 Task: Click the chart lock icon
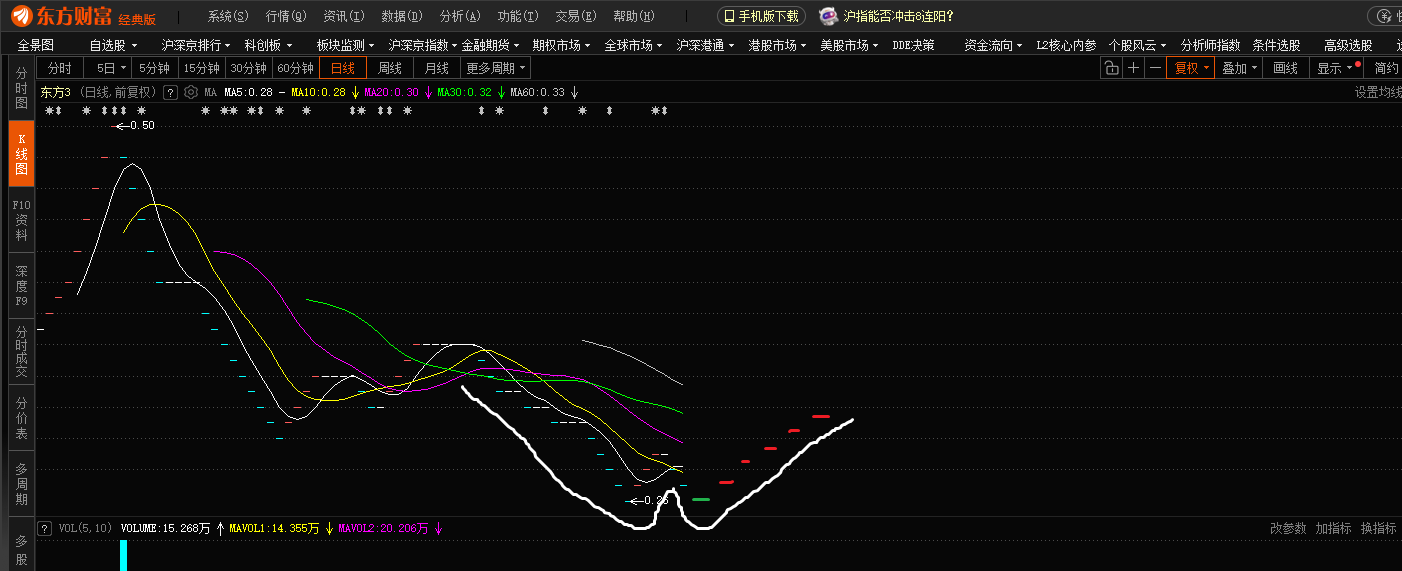point(1111,68)
